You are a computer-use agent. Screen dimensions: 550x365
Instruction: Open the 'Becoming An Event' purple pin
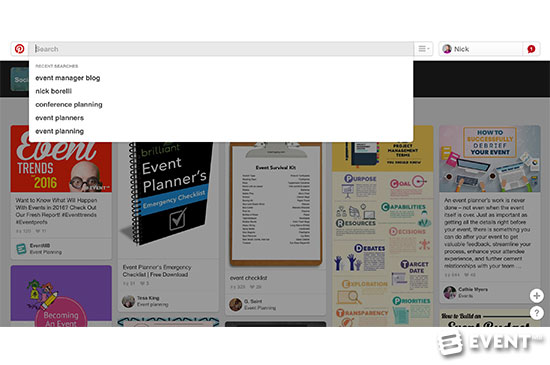61,296
